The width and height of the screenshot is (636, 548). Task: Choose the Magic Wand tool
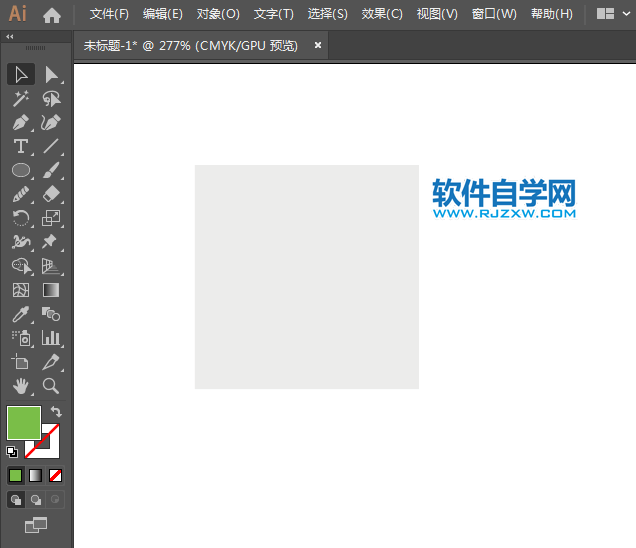21,99
